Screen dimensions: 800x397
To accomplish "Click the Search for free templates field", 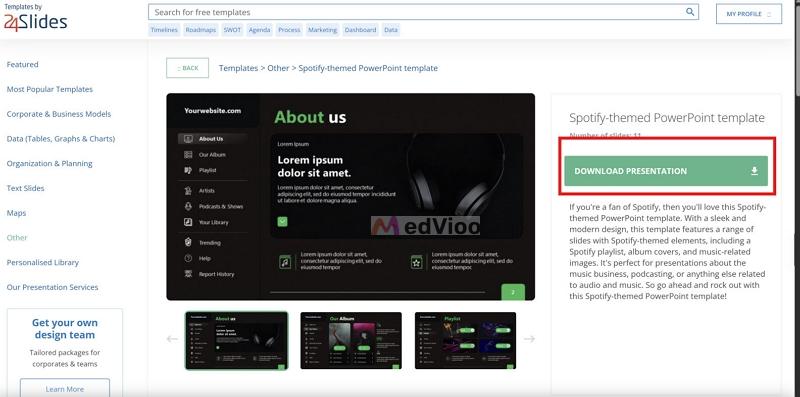I will coord(423,12).
